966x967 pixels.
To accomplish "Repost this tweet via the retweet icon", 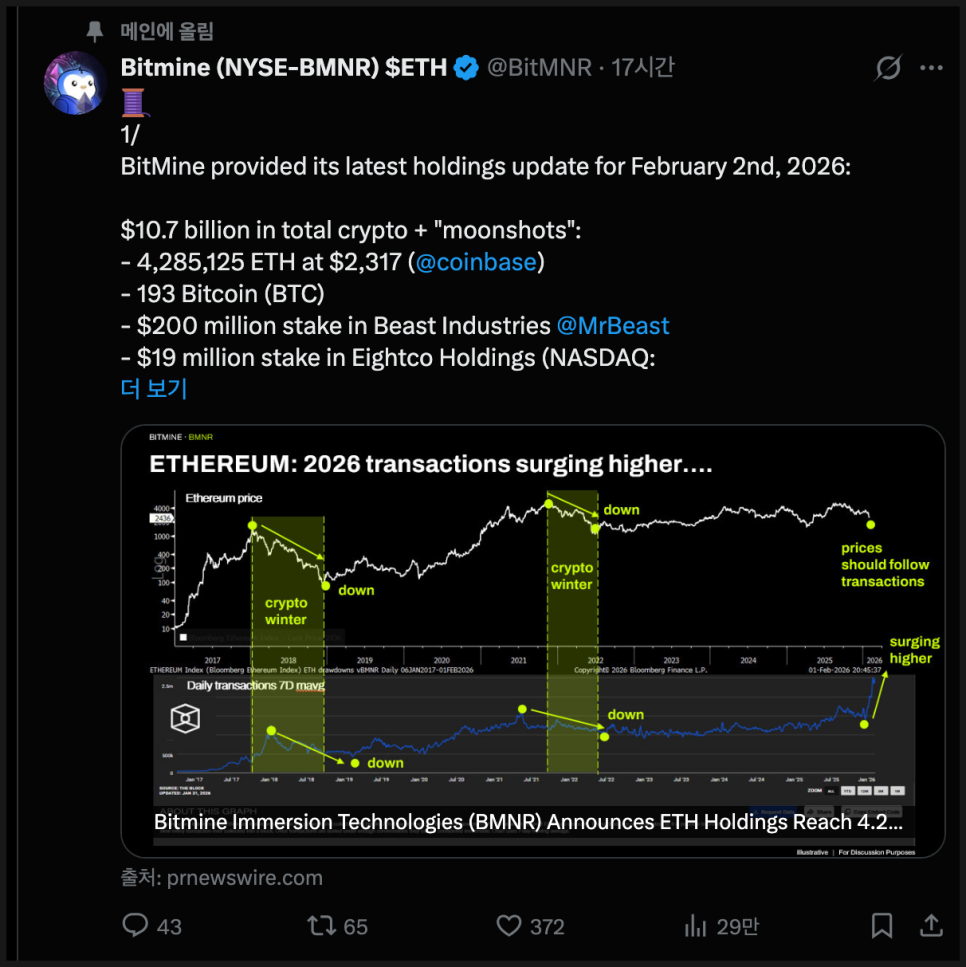I will (321, 925).
